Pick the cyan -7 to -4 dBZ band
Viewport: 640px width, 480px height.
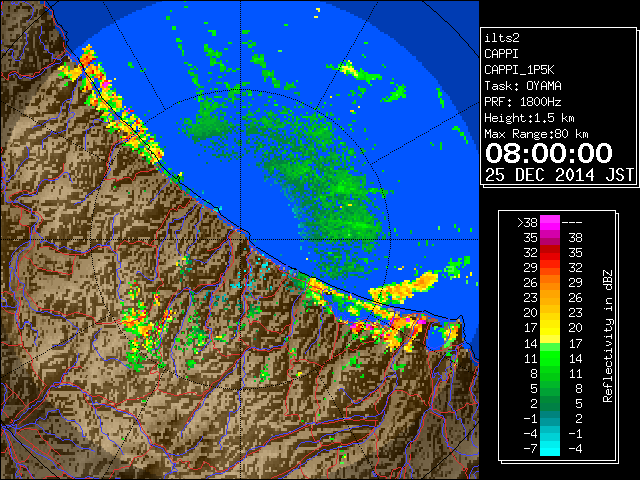pyautogui.click(x=550, y=448)
